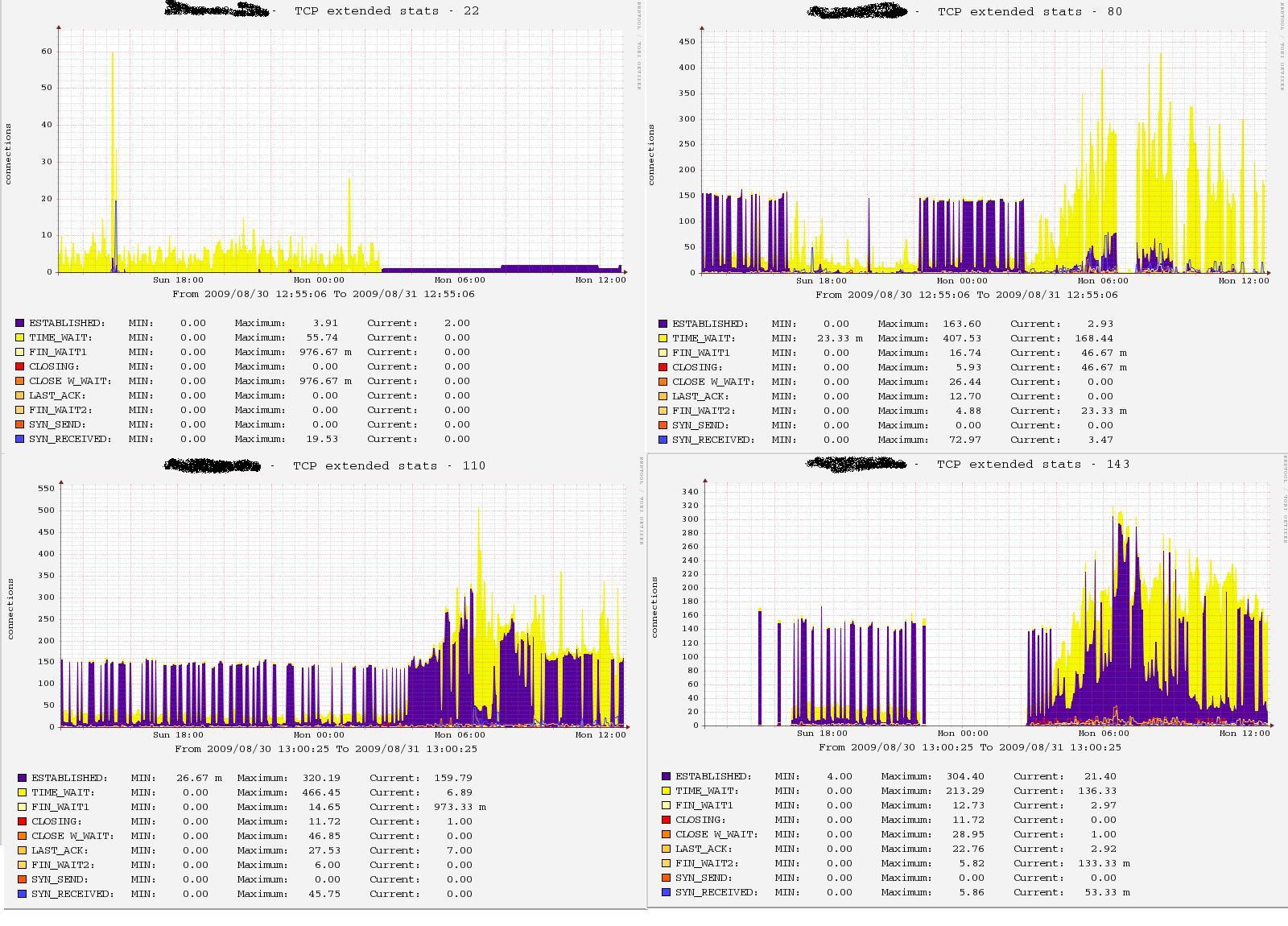
Task: Click the CLOSING red swatch in port 22 legend
Action: click(20, 366)
